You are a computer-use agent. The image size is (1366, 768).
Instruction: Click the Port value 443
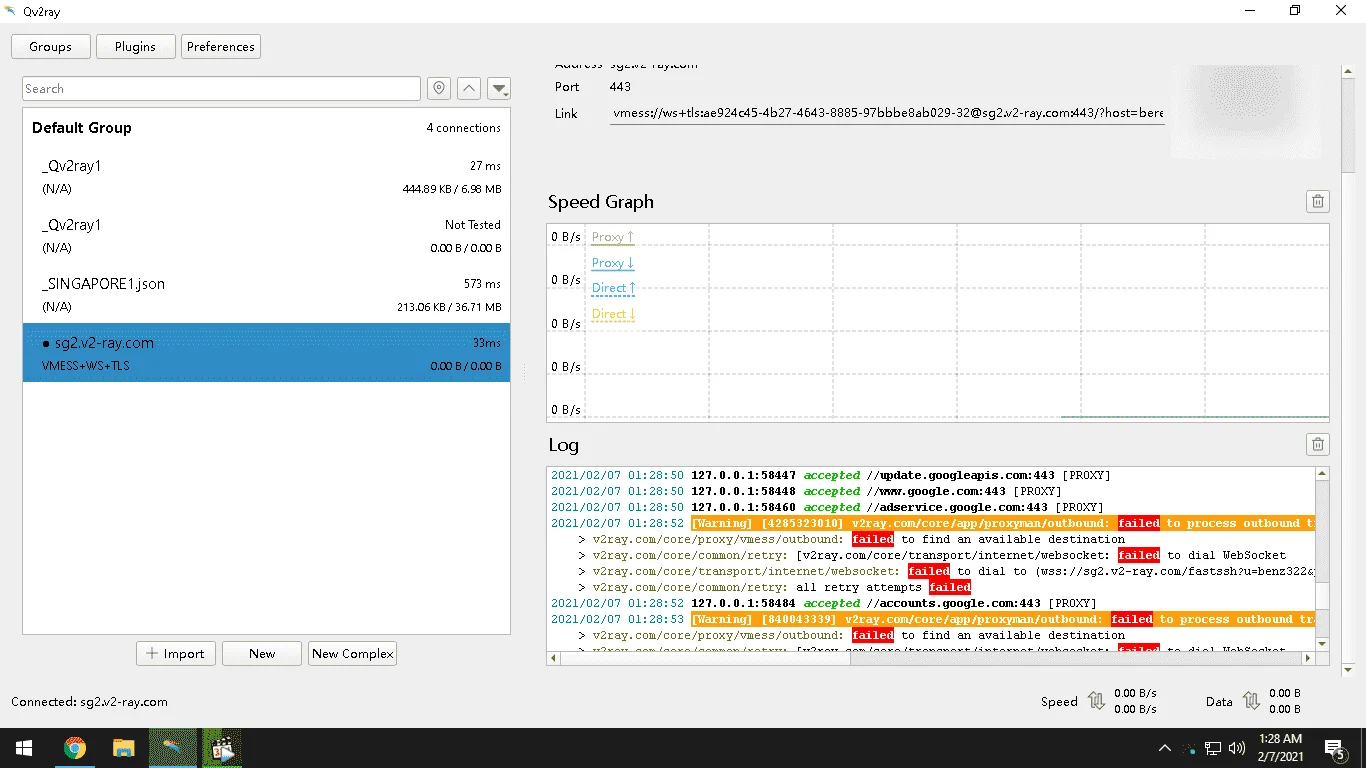coord(620,87)
